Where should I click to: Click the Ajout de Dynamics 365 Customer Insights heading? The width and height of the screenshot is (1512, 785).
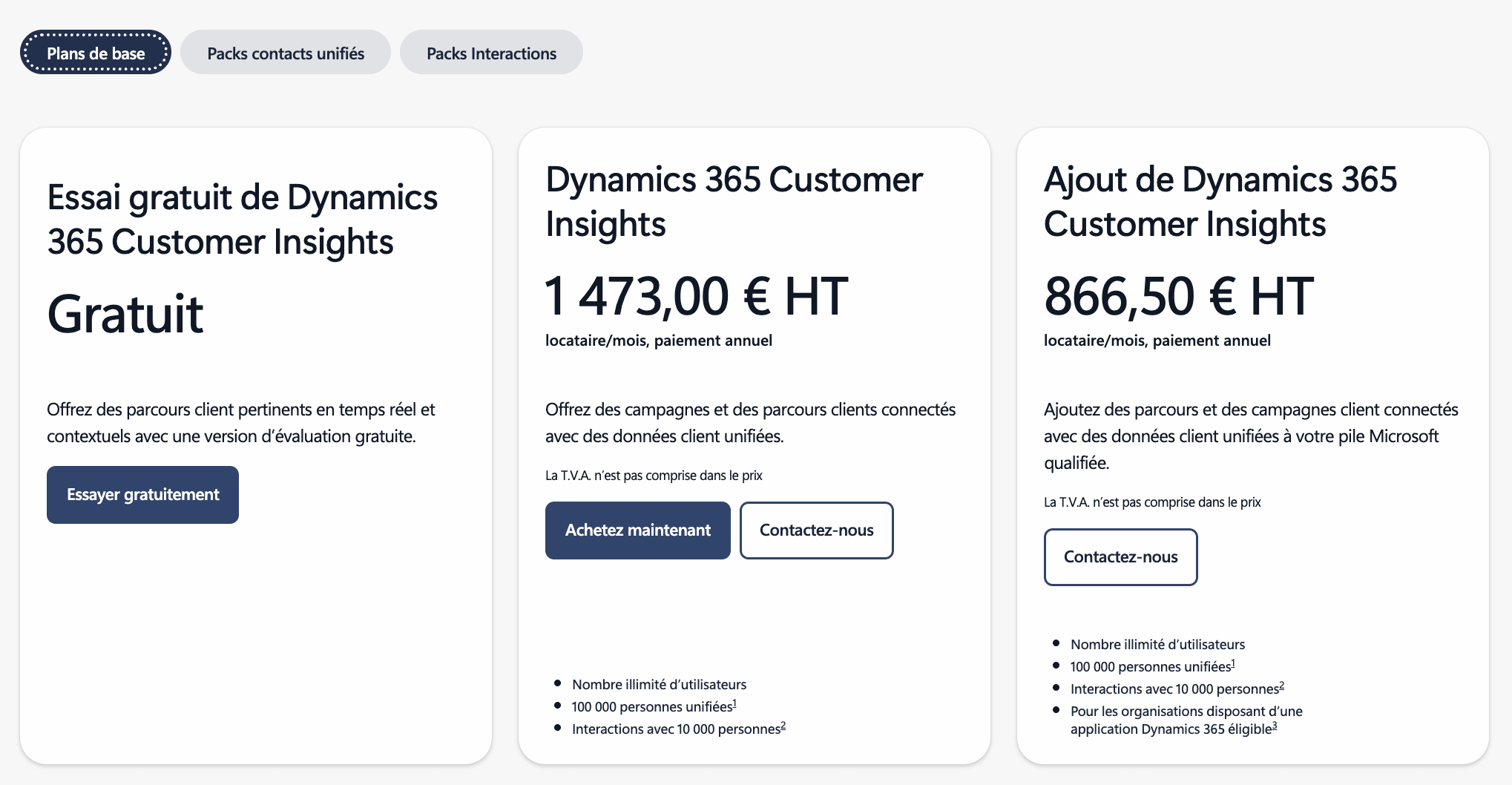click(x=1220, y=202)
